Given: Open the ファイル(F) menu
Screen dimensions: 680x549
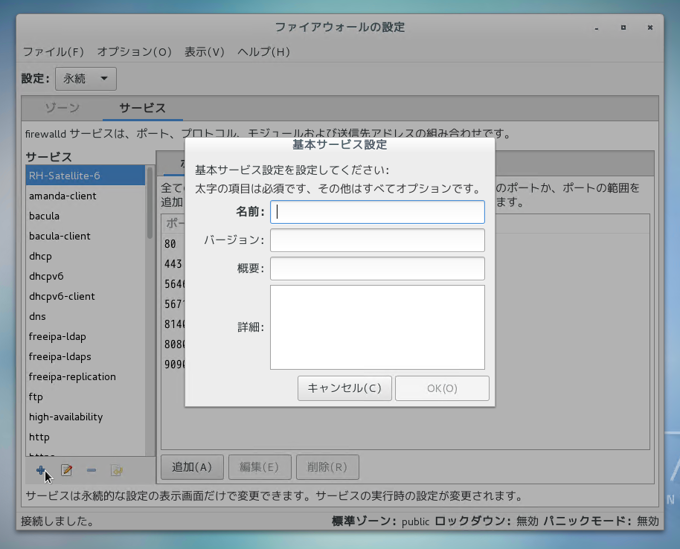Looking at the screenshot, I should (53, 52).
